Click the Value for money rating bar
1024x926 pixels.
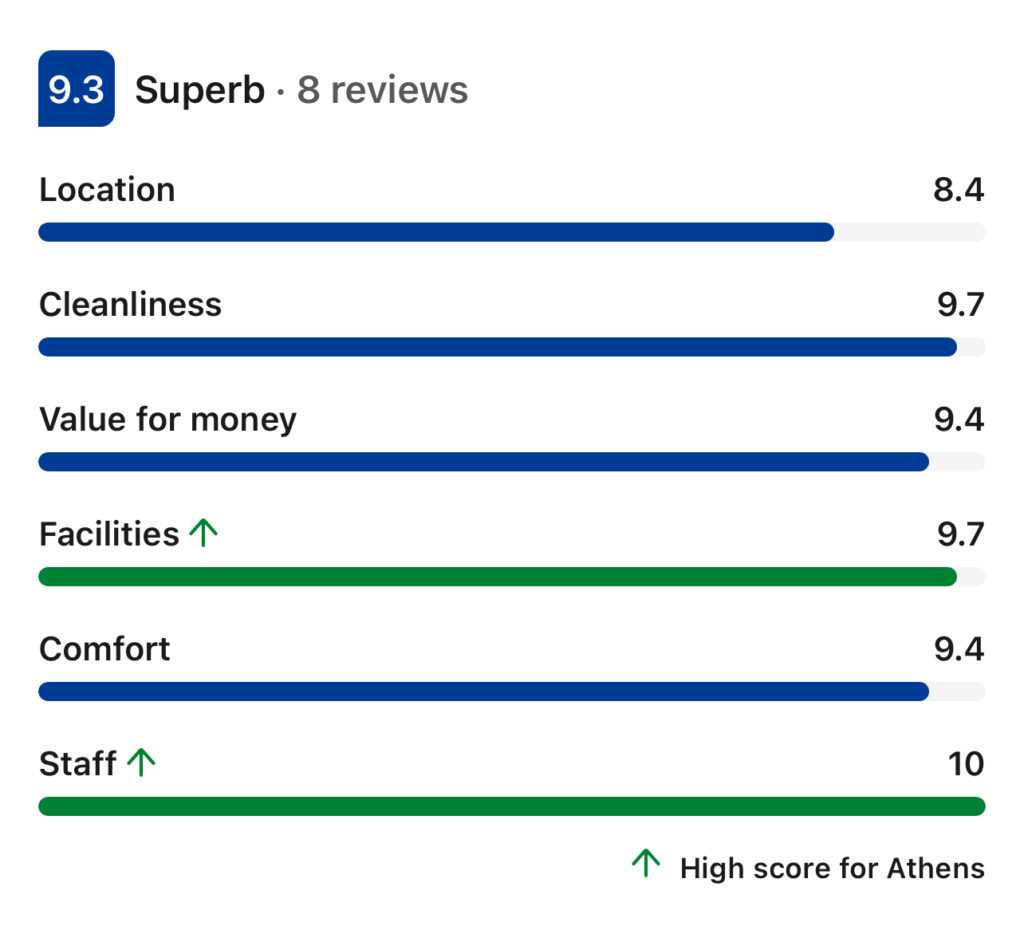click(512, 462)
